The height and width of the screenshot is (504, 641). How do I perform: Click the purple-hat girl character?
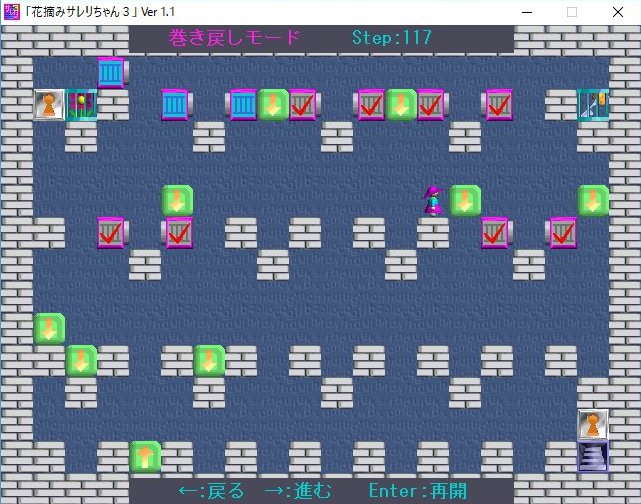point(433,200)
